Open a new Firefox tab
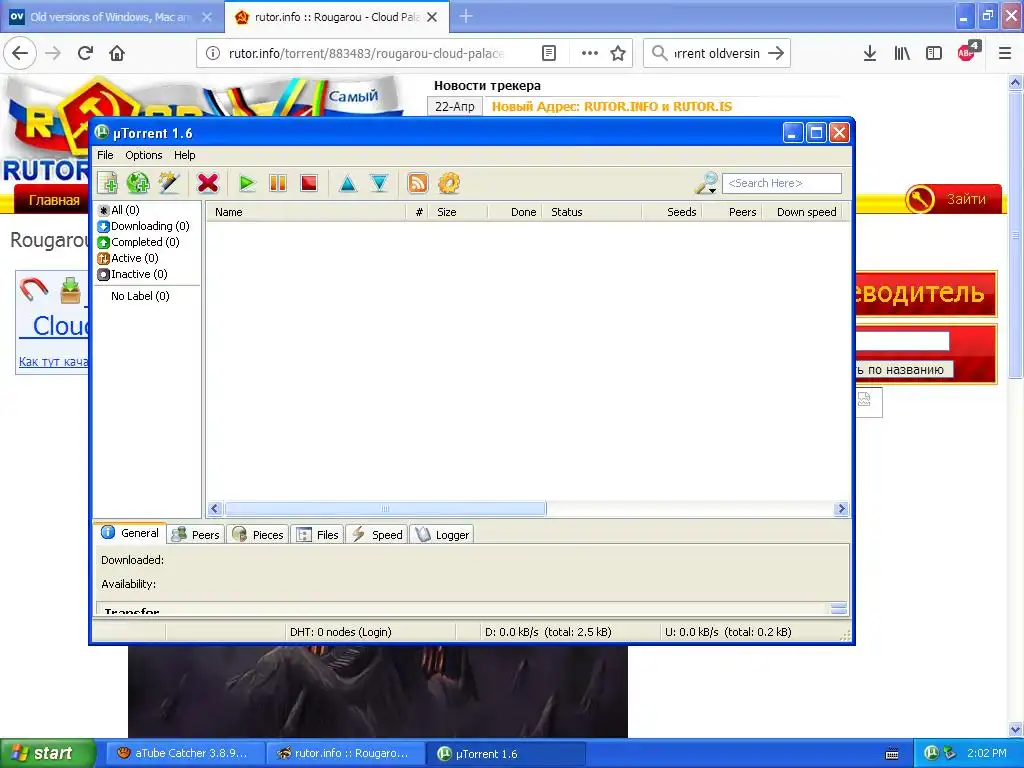Viewport: 1024px width, 768px height. click(x=466, y=16)
